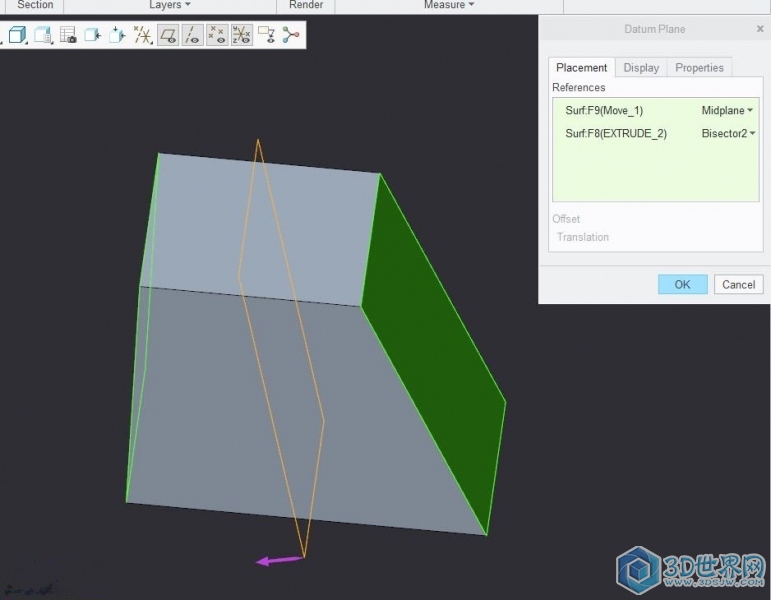Switch to the Display tab
The image size is (771, 600).
(641, 67)
